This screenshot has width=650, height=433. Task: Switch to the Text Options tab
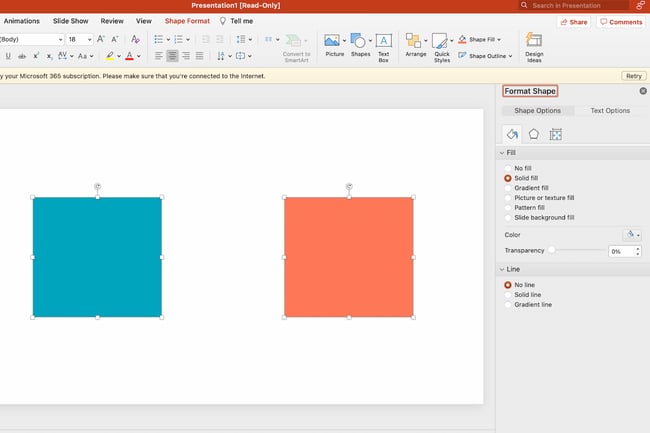pos(610,111)
